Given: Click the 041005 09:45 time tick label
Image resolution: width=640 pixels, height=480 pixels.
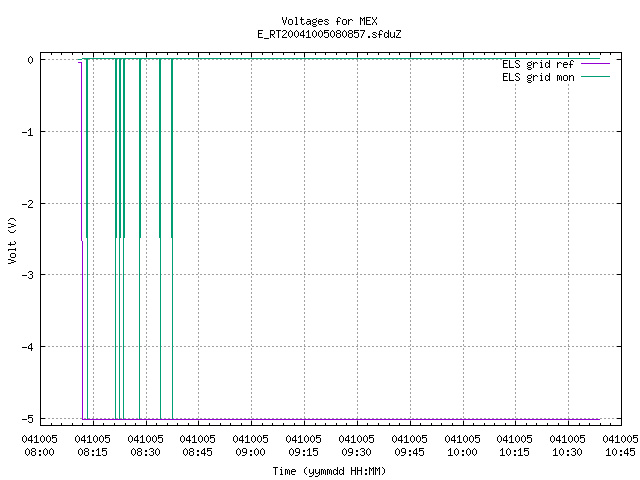Looking at the screenshot, I should pos(409,445).
